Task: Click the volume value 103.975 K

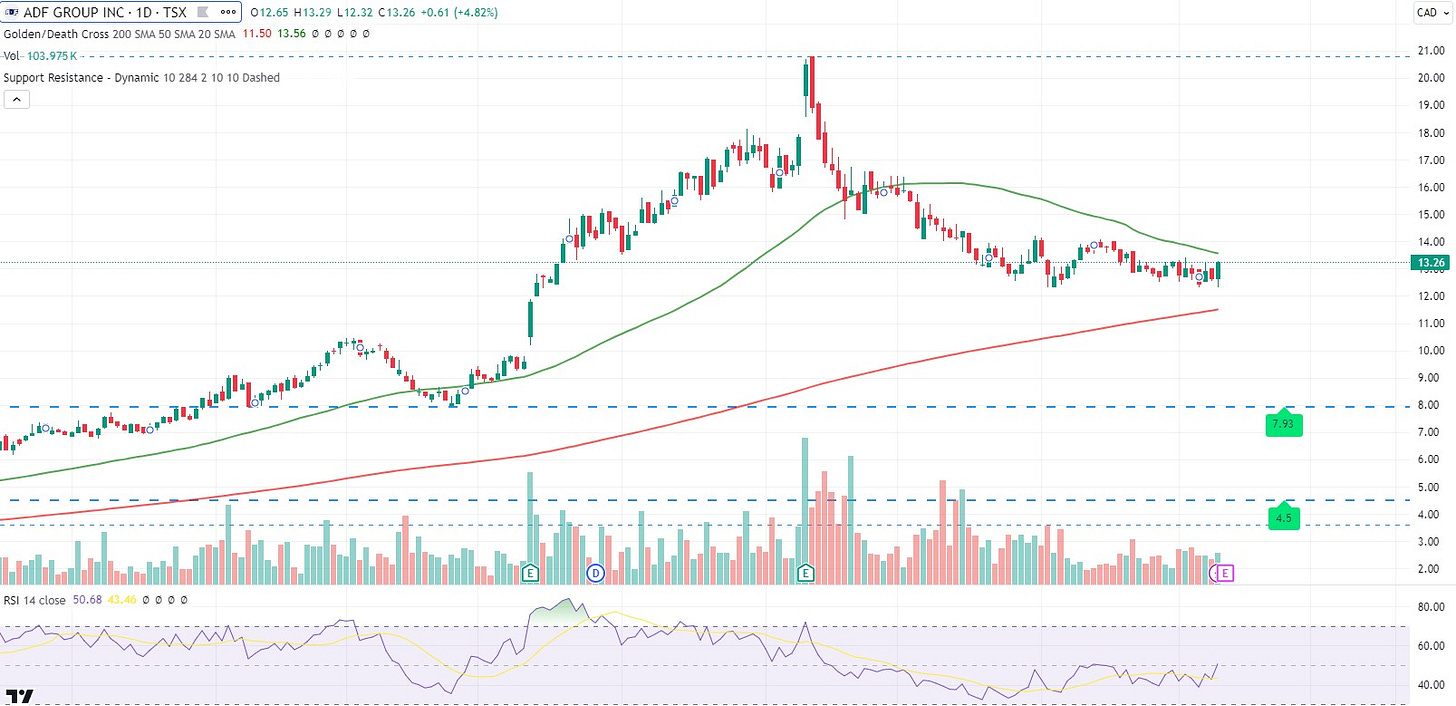Action: click(x=52, y=56)
